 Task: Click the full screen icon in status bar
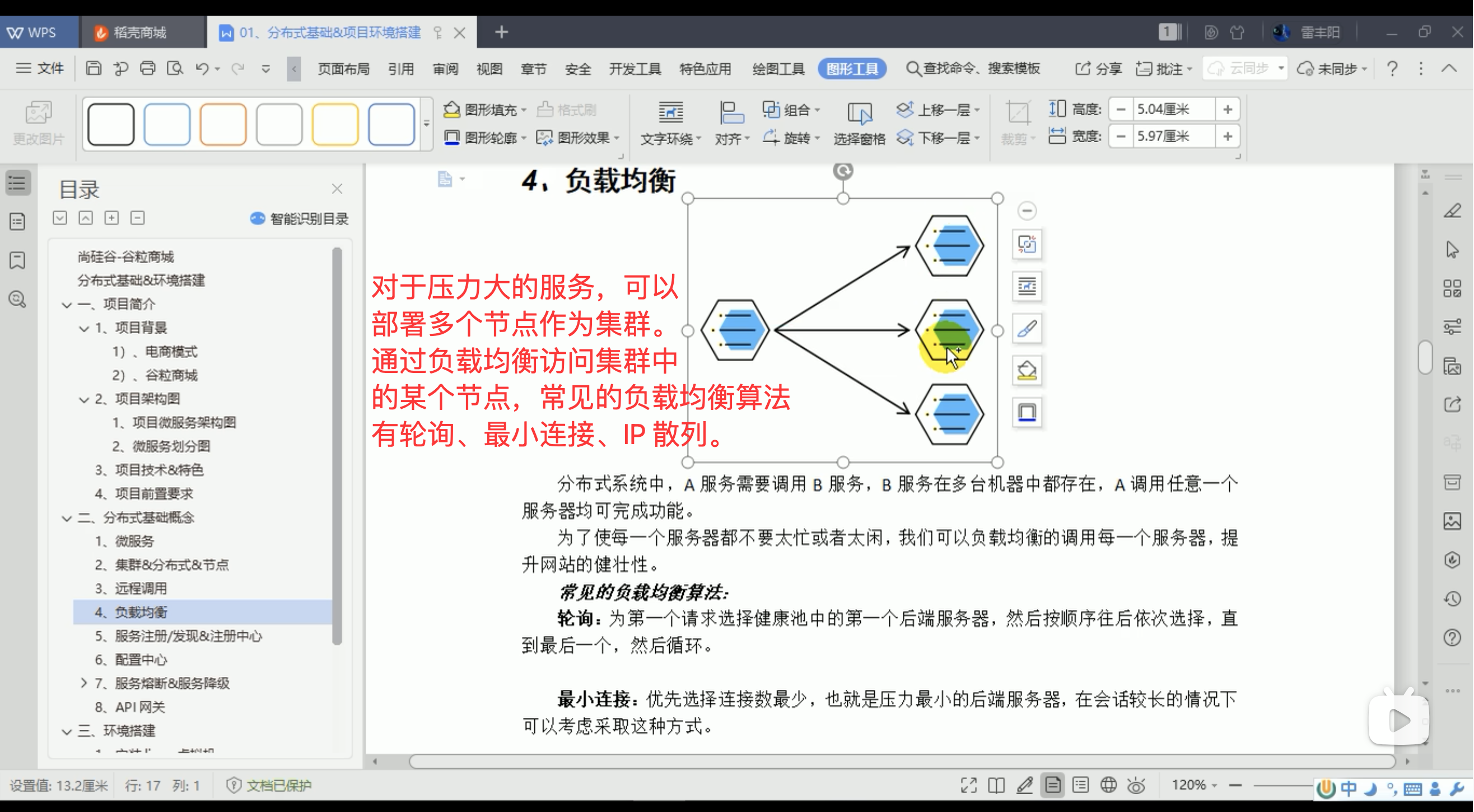(968, 785)
